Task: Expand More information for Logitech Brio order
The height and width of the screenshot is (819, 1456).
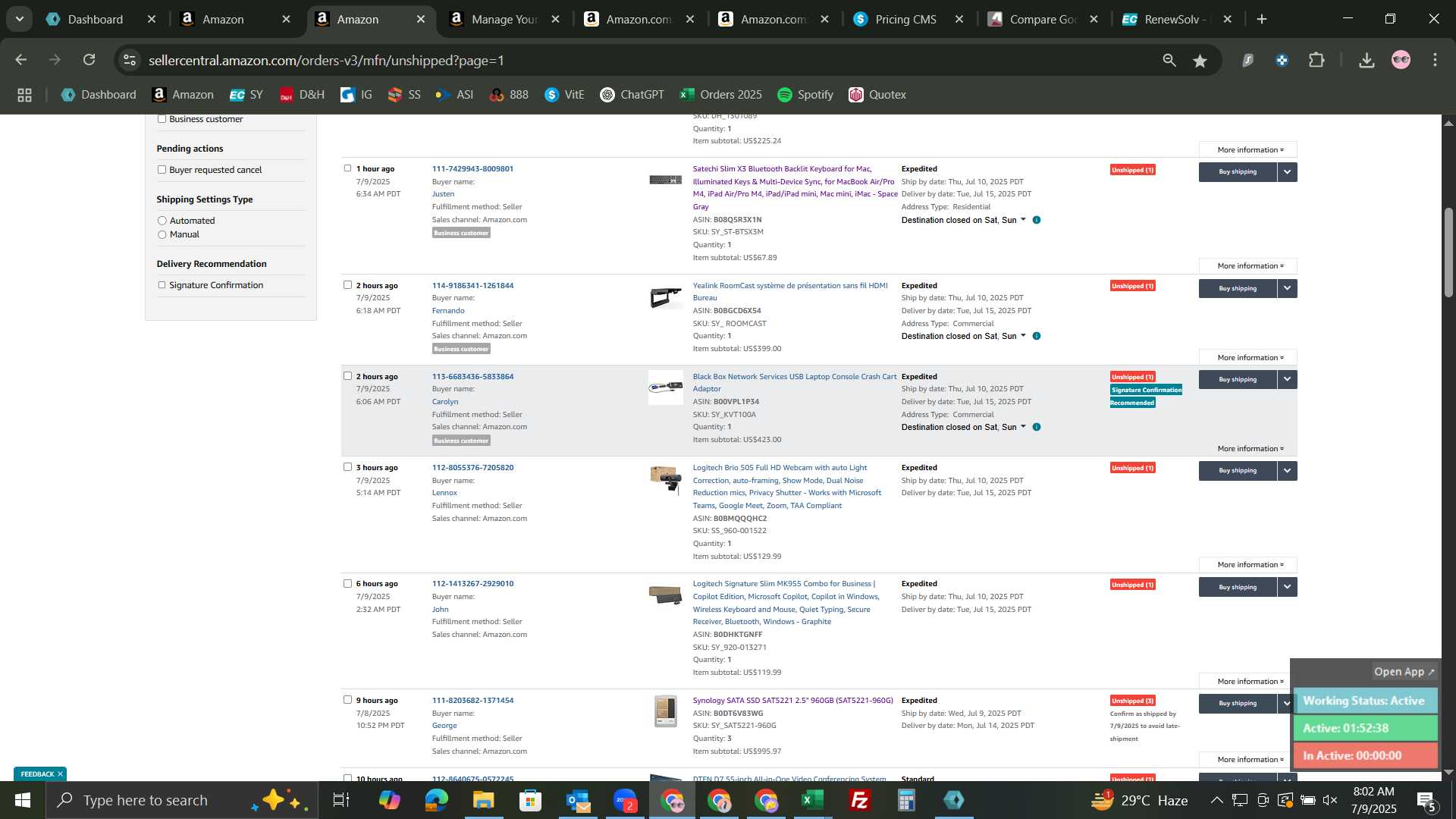Action: pos(1248,565)
